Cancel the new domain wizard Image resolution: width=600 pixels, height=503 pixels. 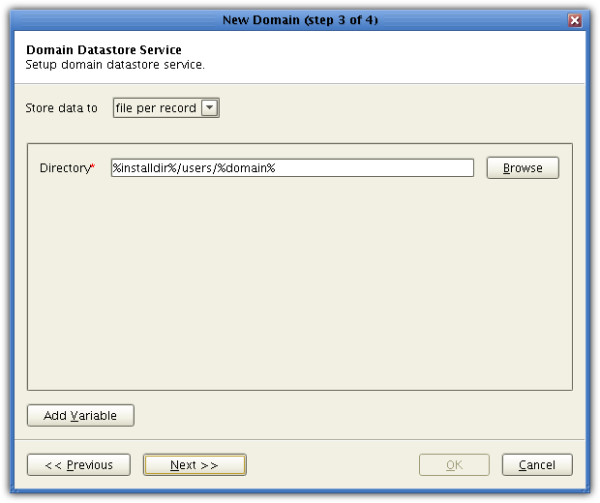pos(537,465)
